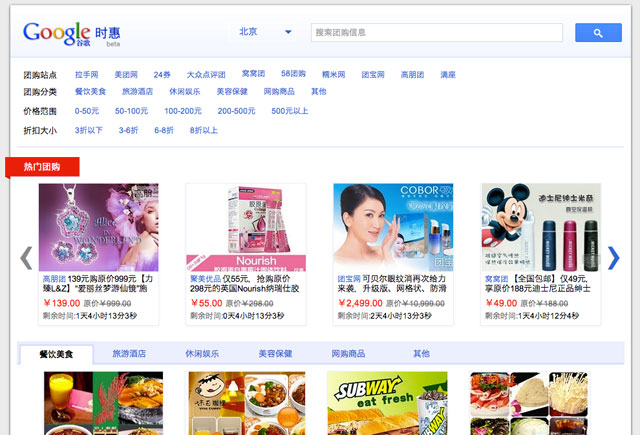
Task: Open the Alice in Wonderland necklace deal image
Action: tap(98, 227)
